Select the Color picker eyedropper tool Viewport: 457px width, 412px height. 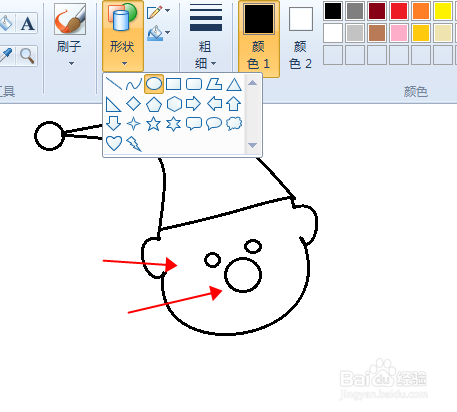tap(6, 56)
